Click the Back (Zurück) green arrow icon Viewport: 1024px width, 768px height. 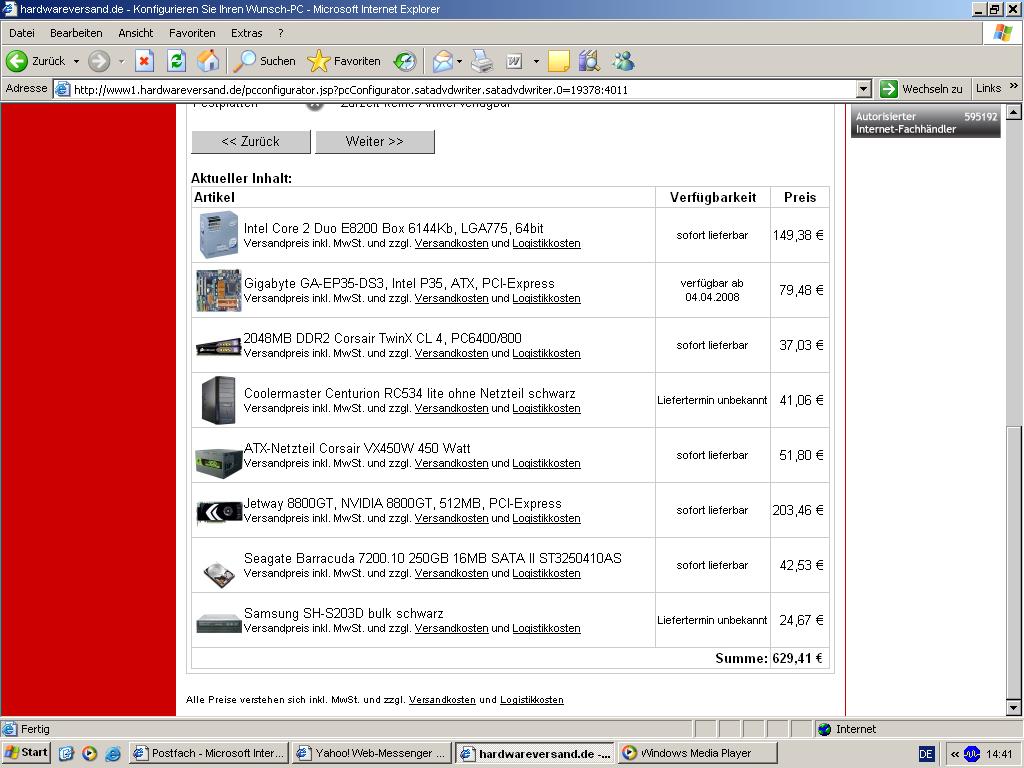pos(17,61)
